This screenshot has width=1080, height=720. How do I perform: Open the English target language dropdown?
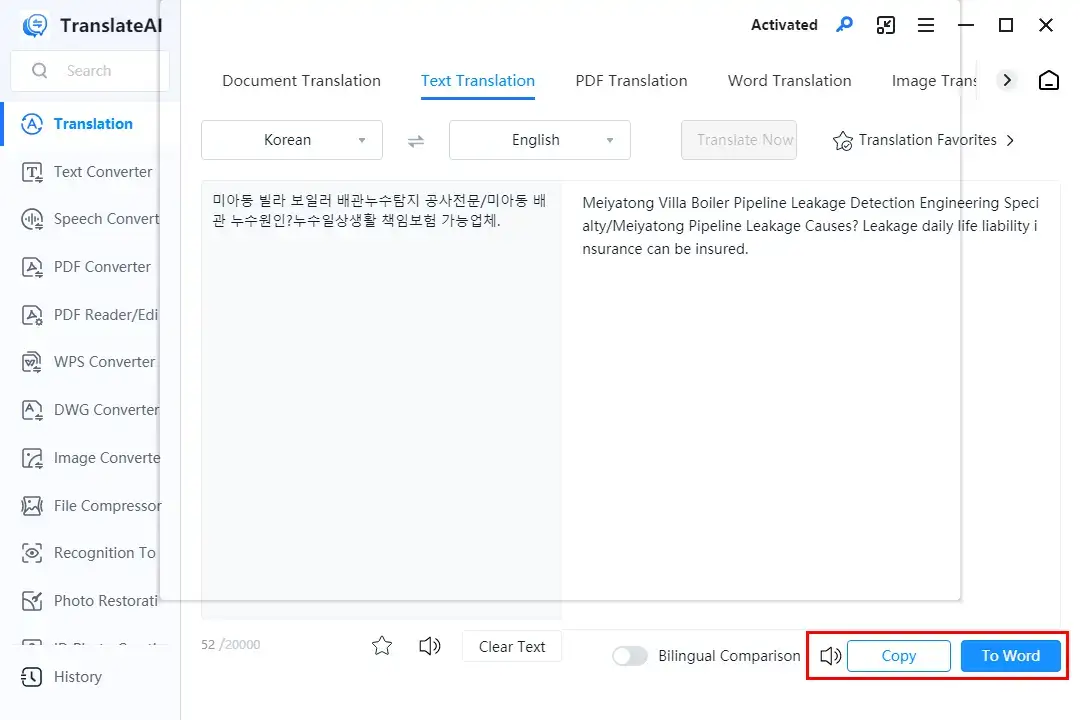pos(540,140)
